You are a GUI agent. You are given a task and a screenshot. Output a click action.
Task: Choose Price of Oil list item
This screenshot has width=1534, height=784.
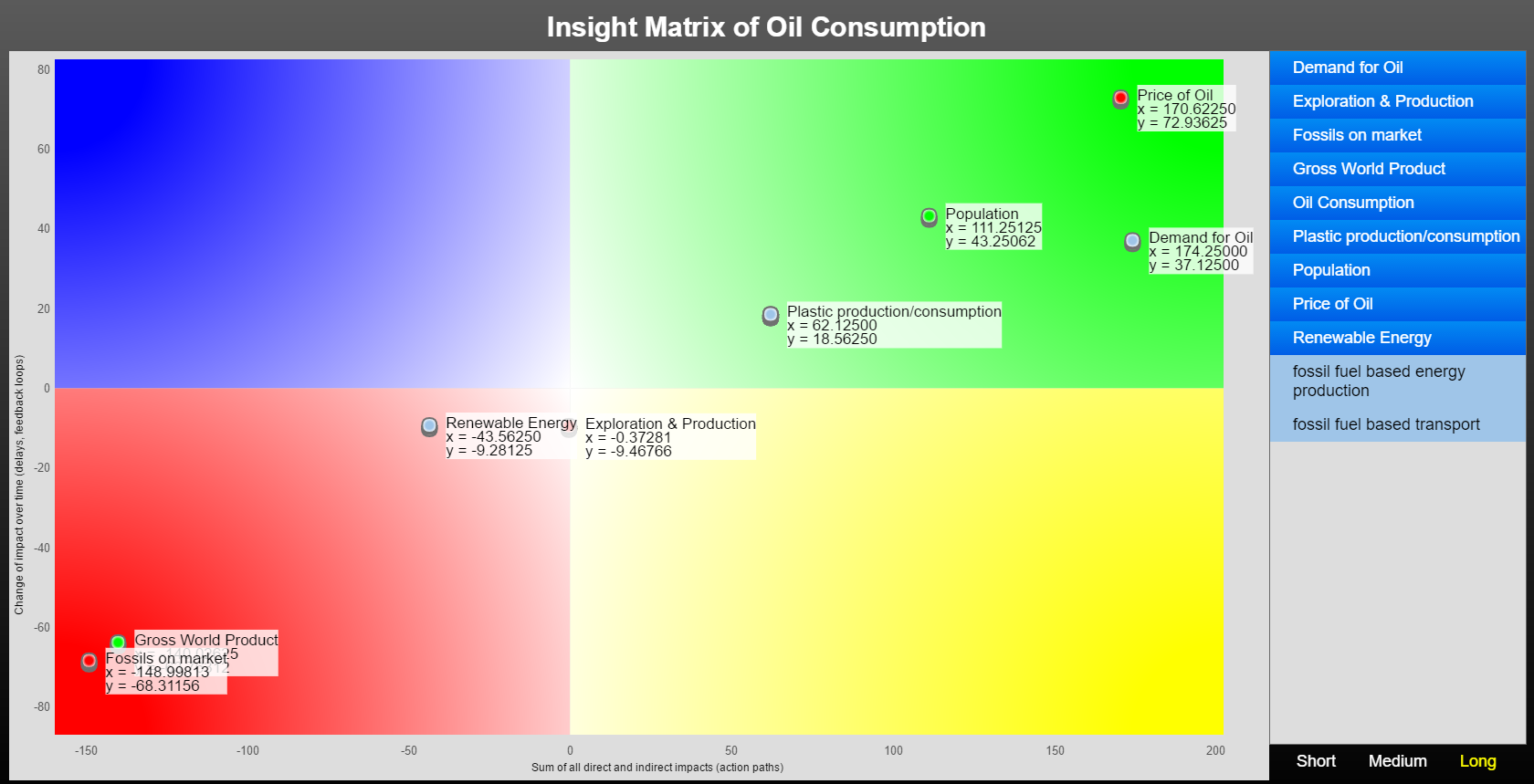(1398, 304)
